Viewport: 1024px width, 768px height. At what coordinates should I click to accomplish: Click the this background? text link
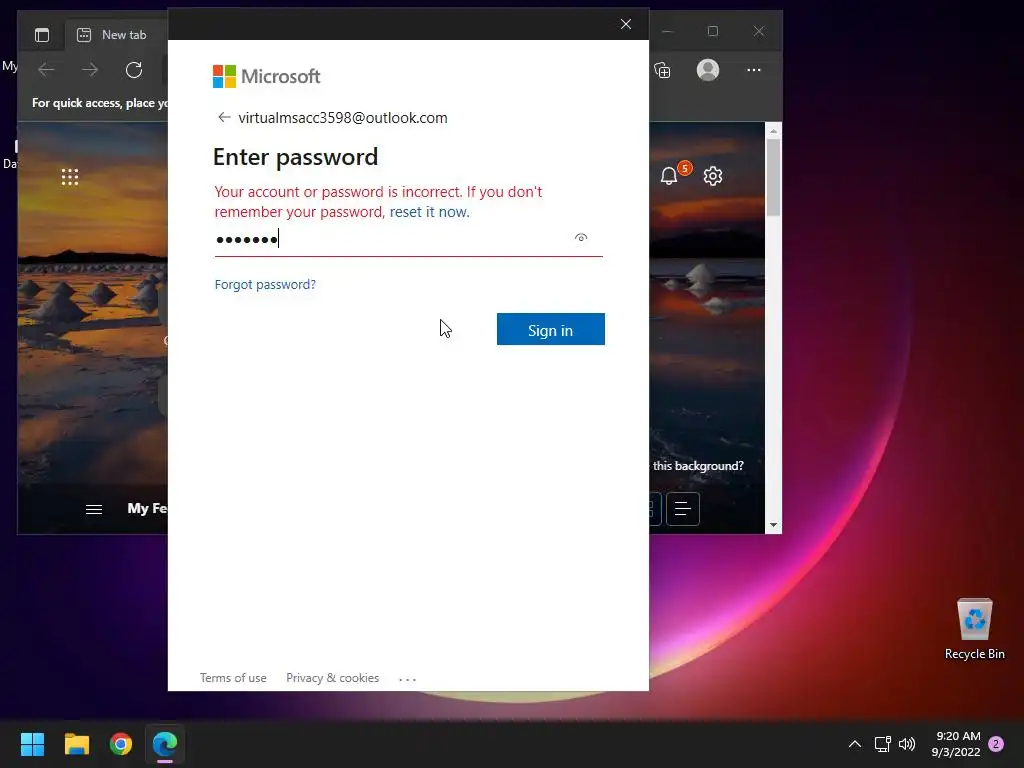point(698,466)
